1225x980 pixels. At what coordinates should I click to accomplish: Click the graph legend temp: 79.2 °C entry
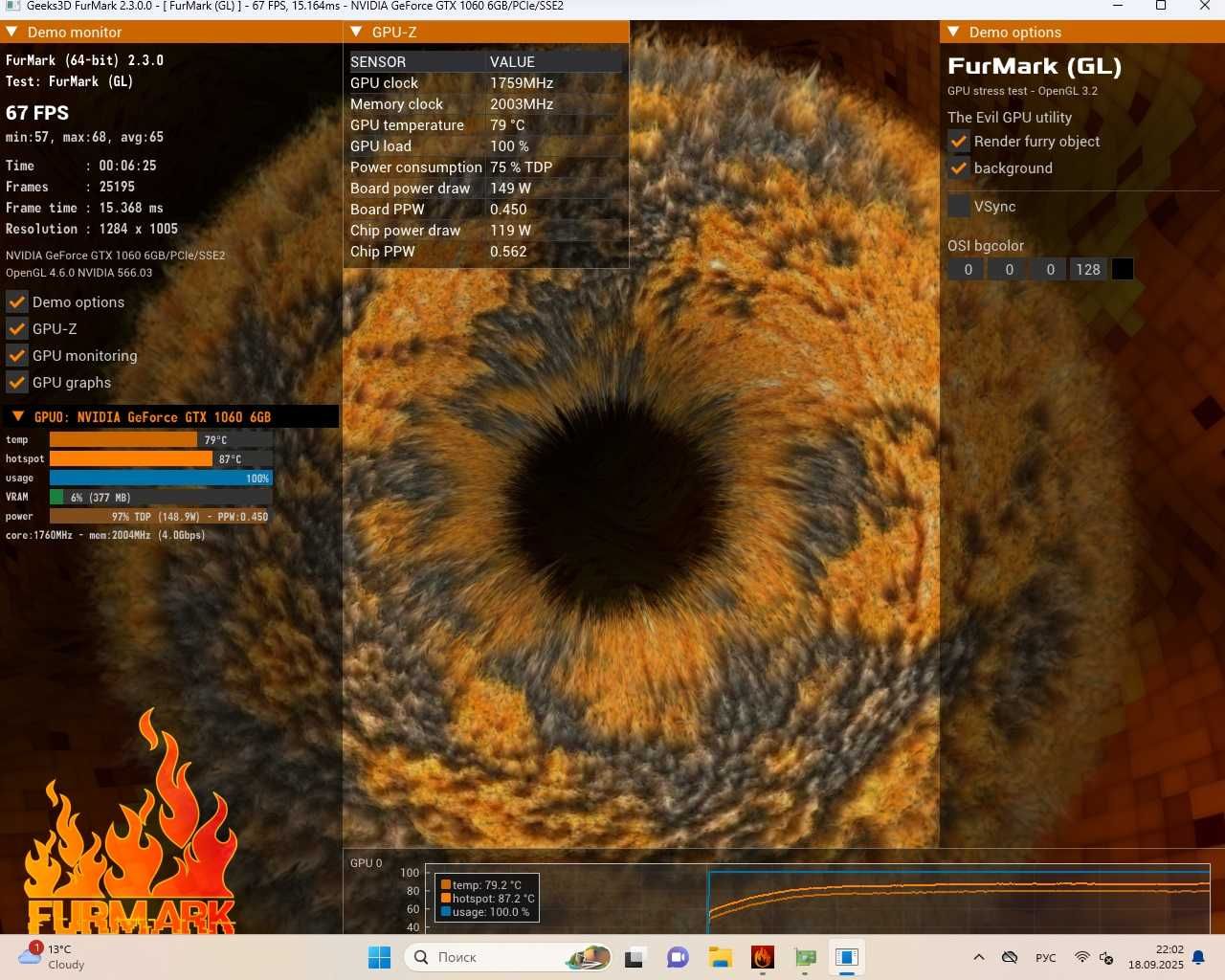pyautogui.click(x=481, y=885)
